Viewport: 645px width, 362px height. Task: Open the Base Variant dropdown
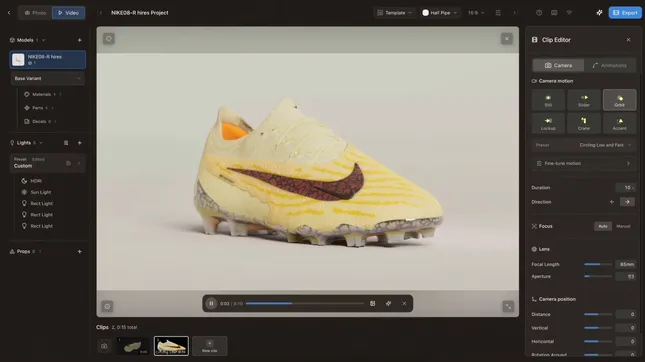tap(48, 78)
